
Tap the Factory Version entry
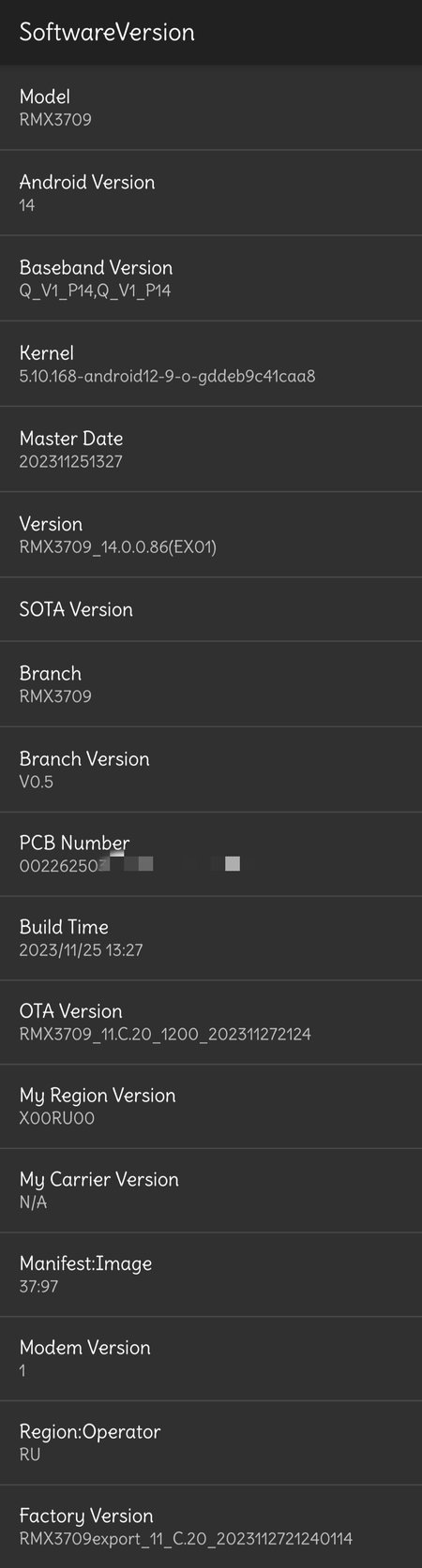(211, 1527)
